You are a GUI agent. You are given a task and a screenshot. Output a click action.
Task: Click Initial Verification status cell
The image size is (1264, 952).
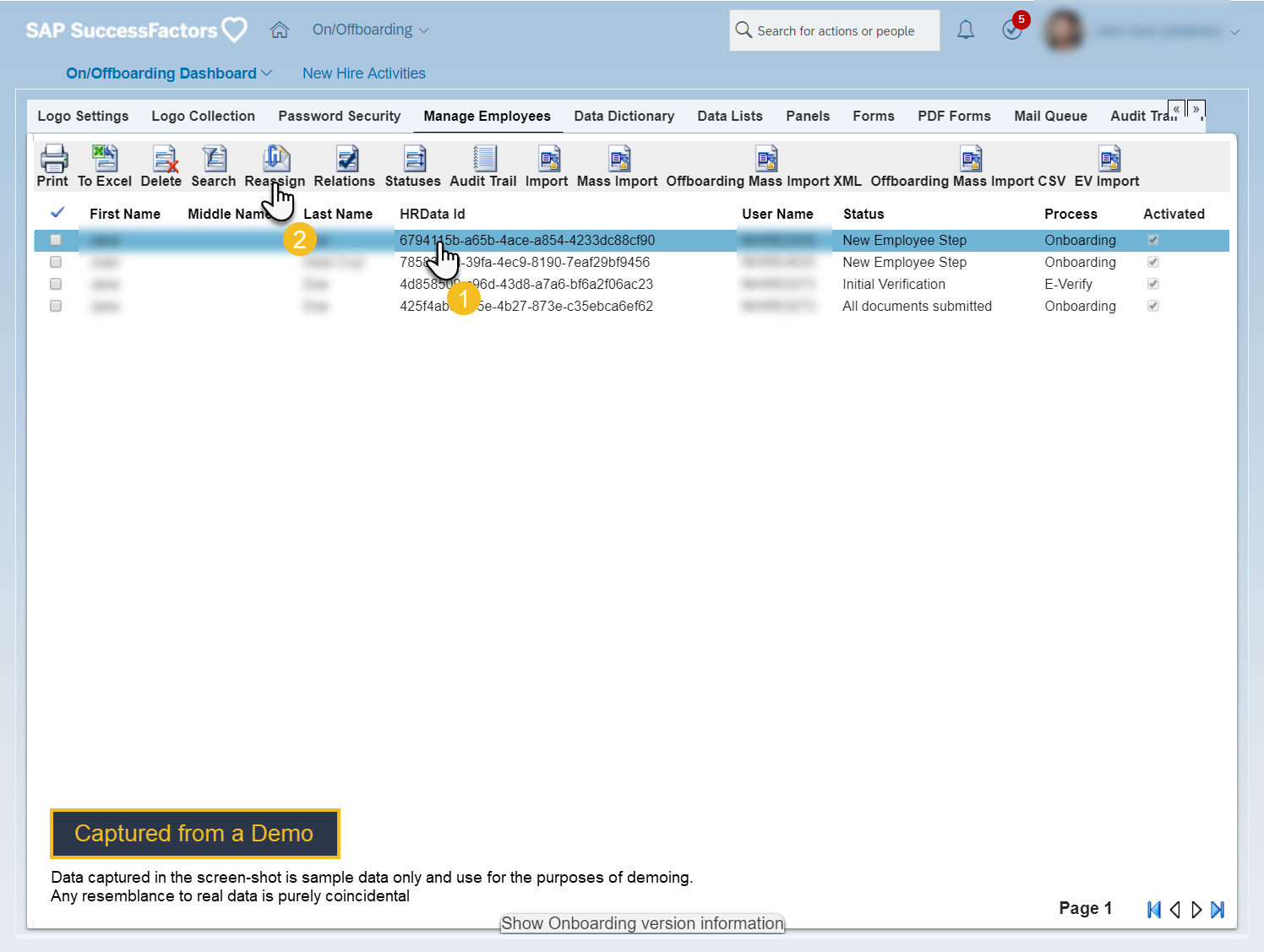pyautogui.click(x=894, y=284)
